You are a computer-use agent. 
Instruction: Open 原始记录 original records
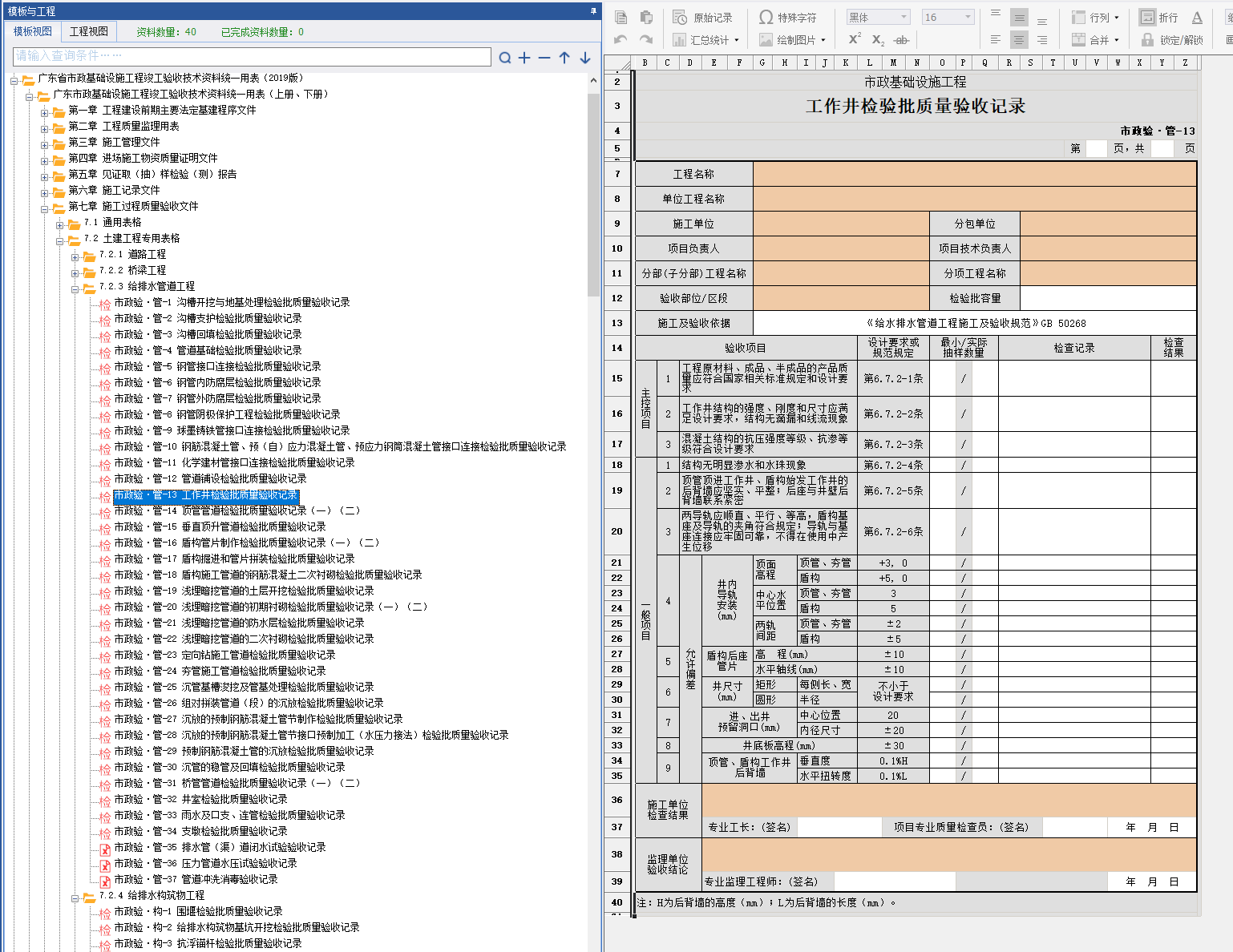click(x=702, y=17)
